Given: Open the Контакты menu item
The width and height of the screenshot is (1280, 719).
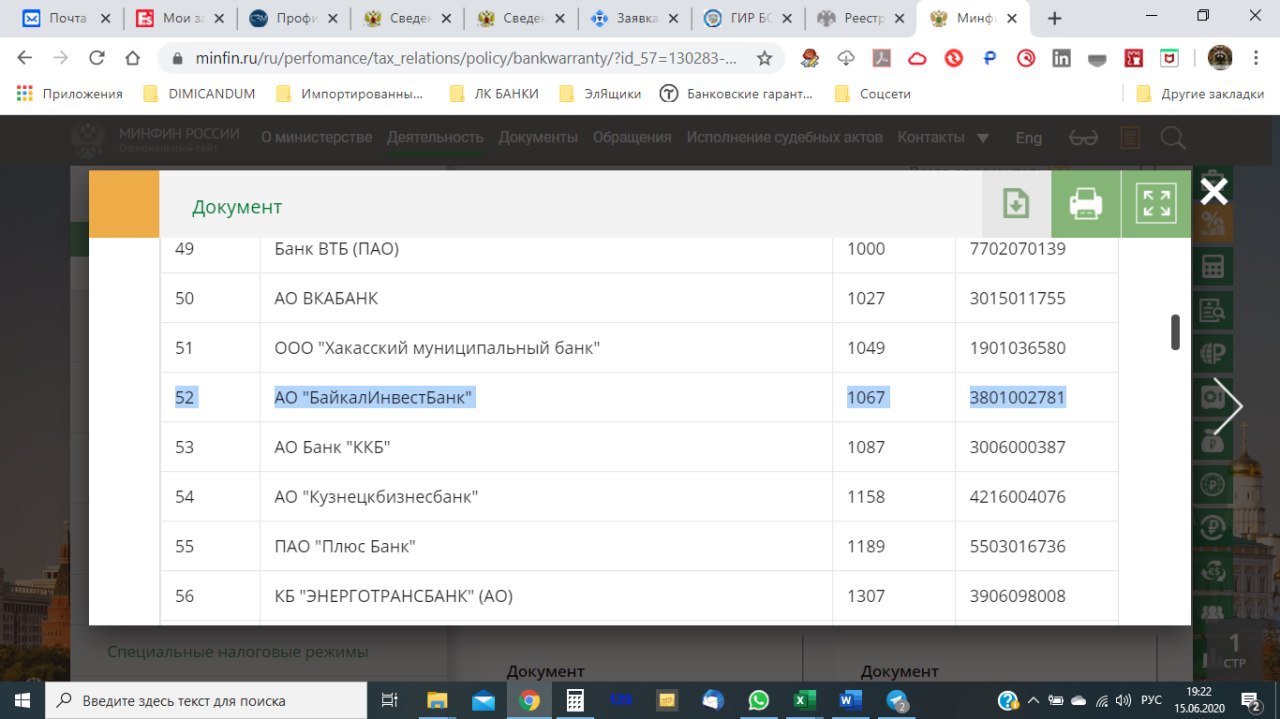Looking at the screenshot, I should click(x=931, y=138).
